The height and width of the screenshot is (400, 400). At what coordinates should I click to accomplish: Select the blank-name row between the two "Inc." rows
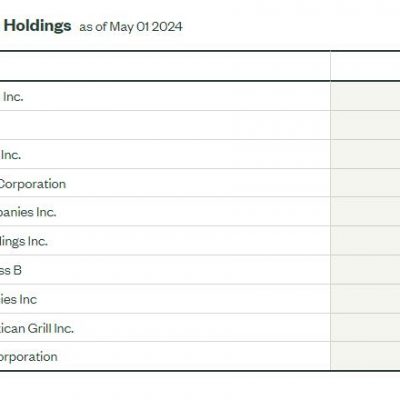point(165,125)
